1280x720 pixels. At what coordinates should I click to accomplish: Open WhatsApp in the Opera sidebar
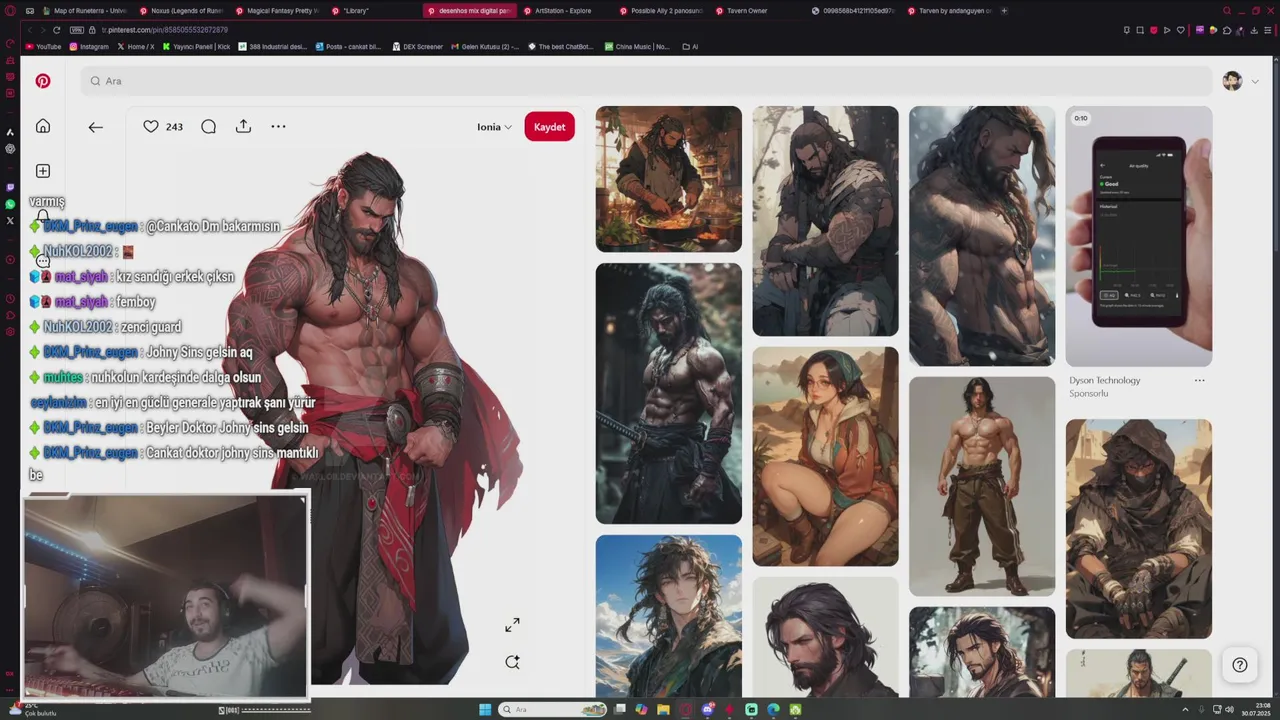pos(10,204)
